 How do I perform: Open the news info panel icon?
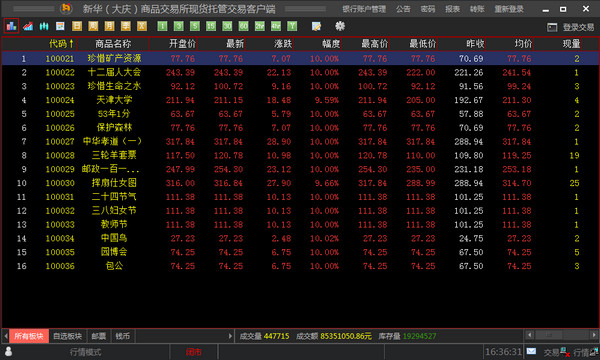coord(60,26)
